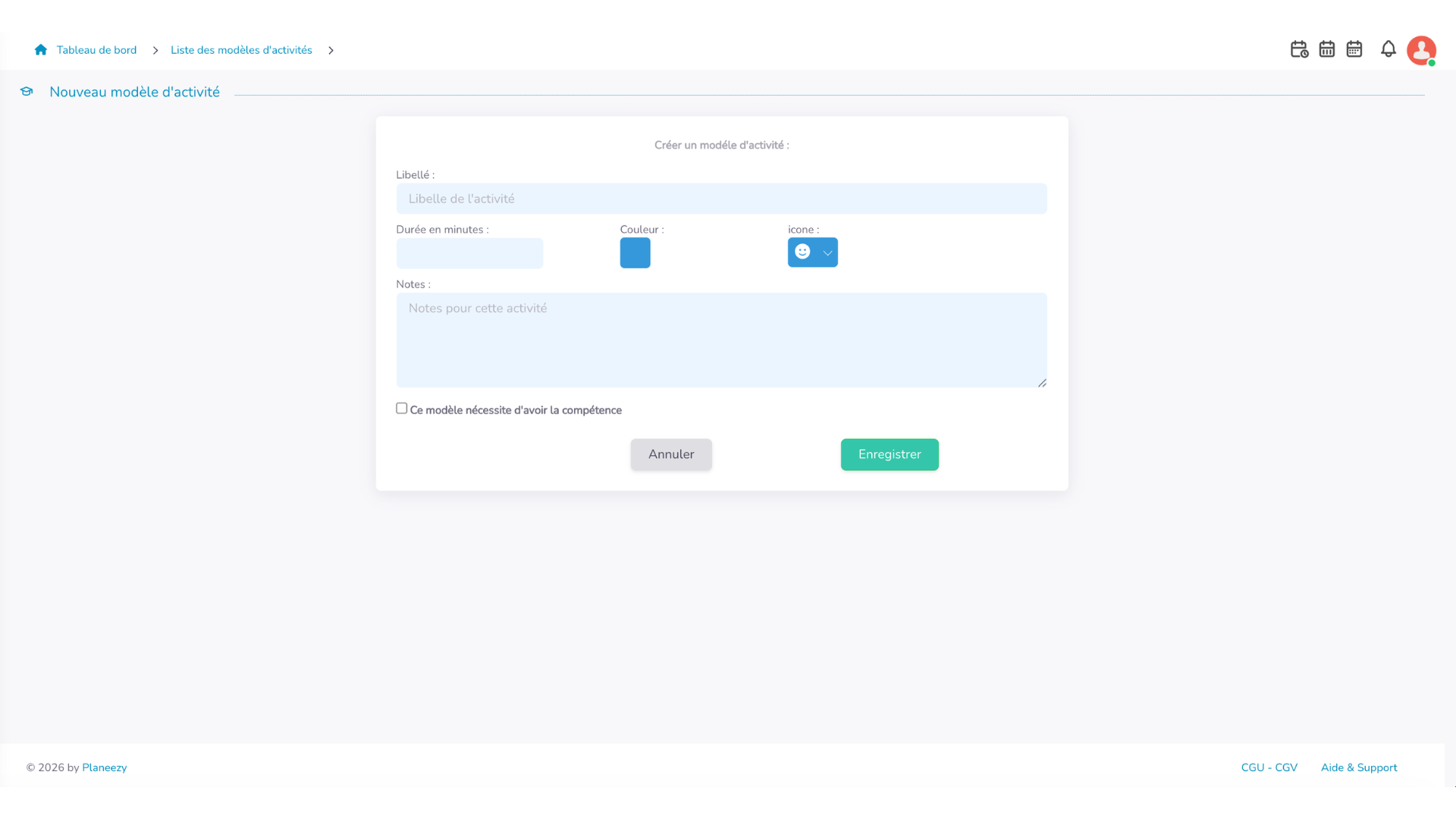This screenshot has height=819, width=1456.
Task: Click the chevron after Liste des modèles d'activités
Action: 331,50
